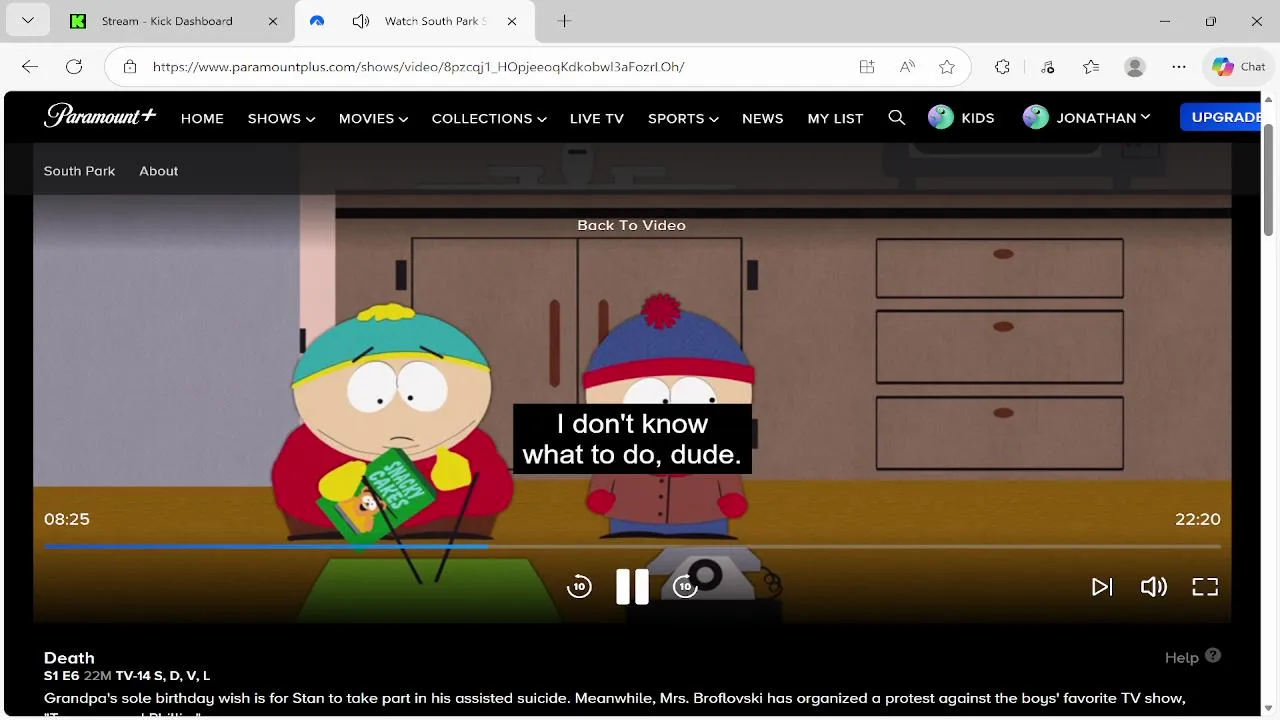
Task: Open the app install icon in address bar
Action: pyautogui.click(x=867, y=67)
